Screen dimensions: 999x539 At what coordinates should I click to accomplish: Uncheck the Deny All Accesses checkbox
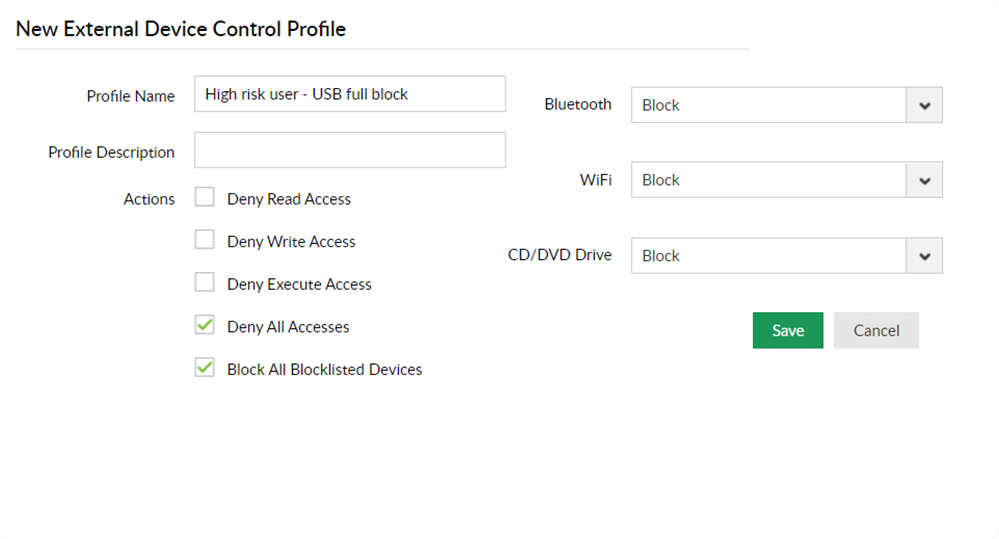(x=205, y=326)
